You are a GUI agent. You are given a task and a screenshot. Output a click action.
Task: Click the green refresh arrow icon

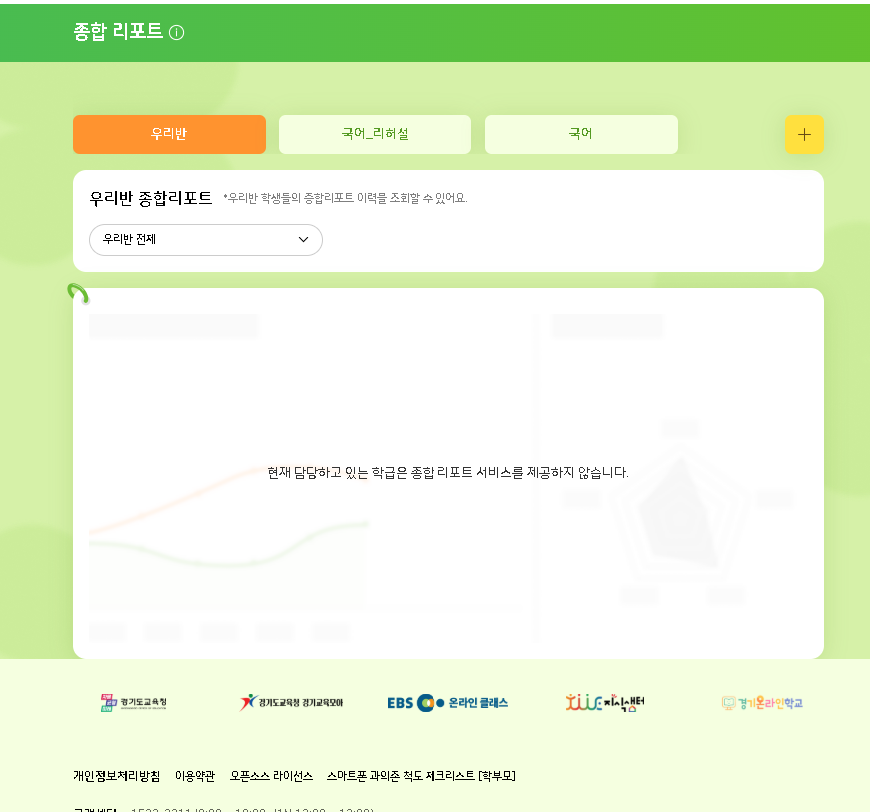(x=78, y=293)
